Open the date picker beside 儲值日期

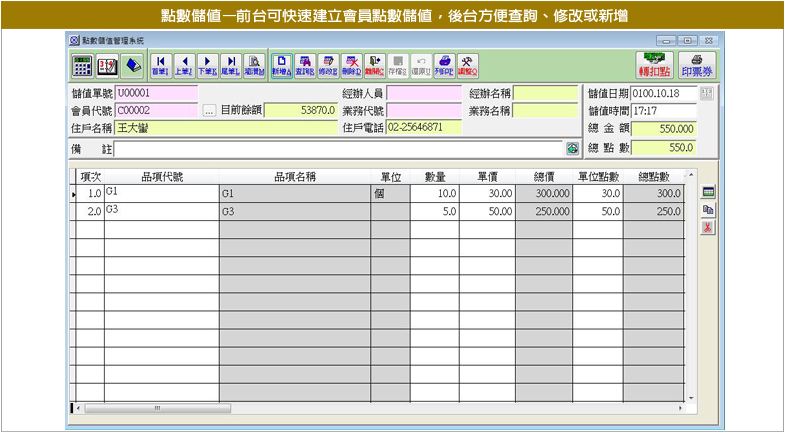click(706, 94)
